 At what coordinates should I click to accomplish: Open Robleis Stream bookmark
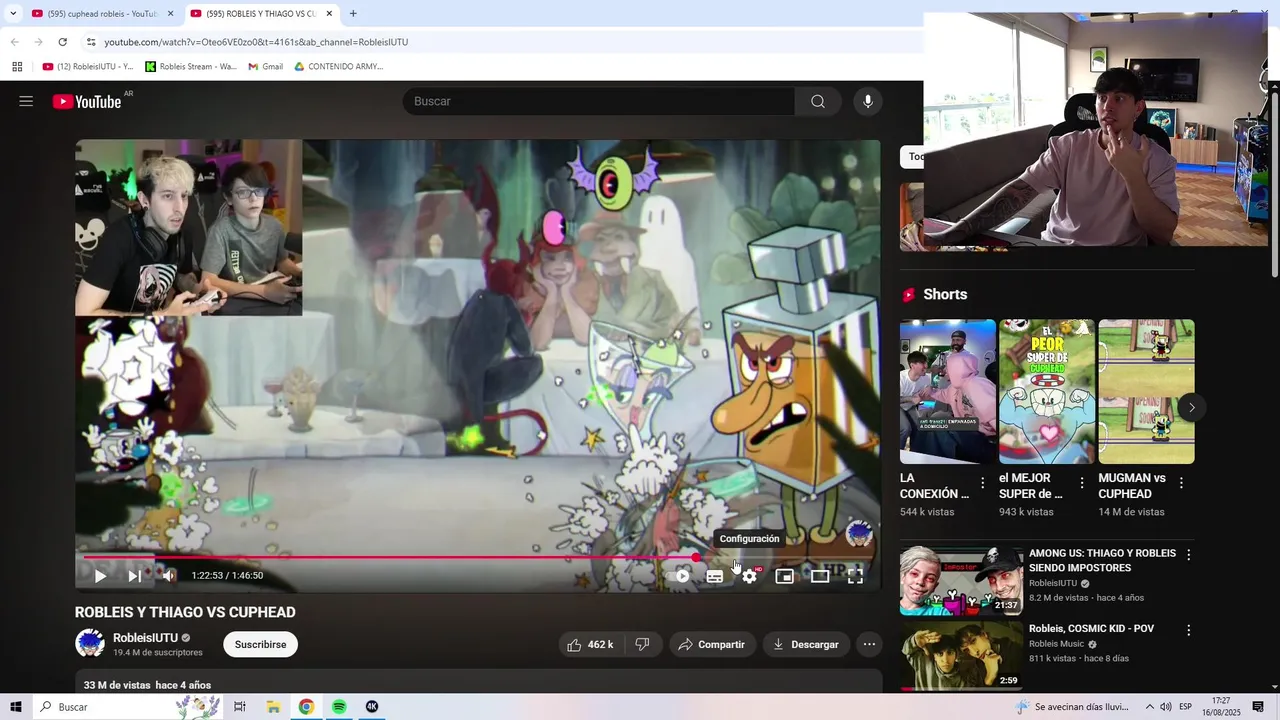191,67
